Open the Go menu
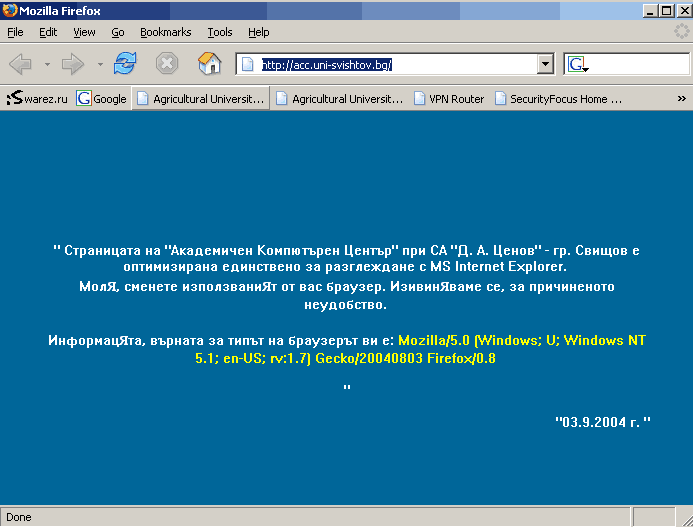Image resolution: width=693 pixels, height=527 pixels. 118,32
